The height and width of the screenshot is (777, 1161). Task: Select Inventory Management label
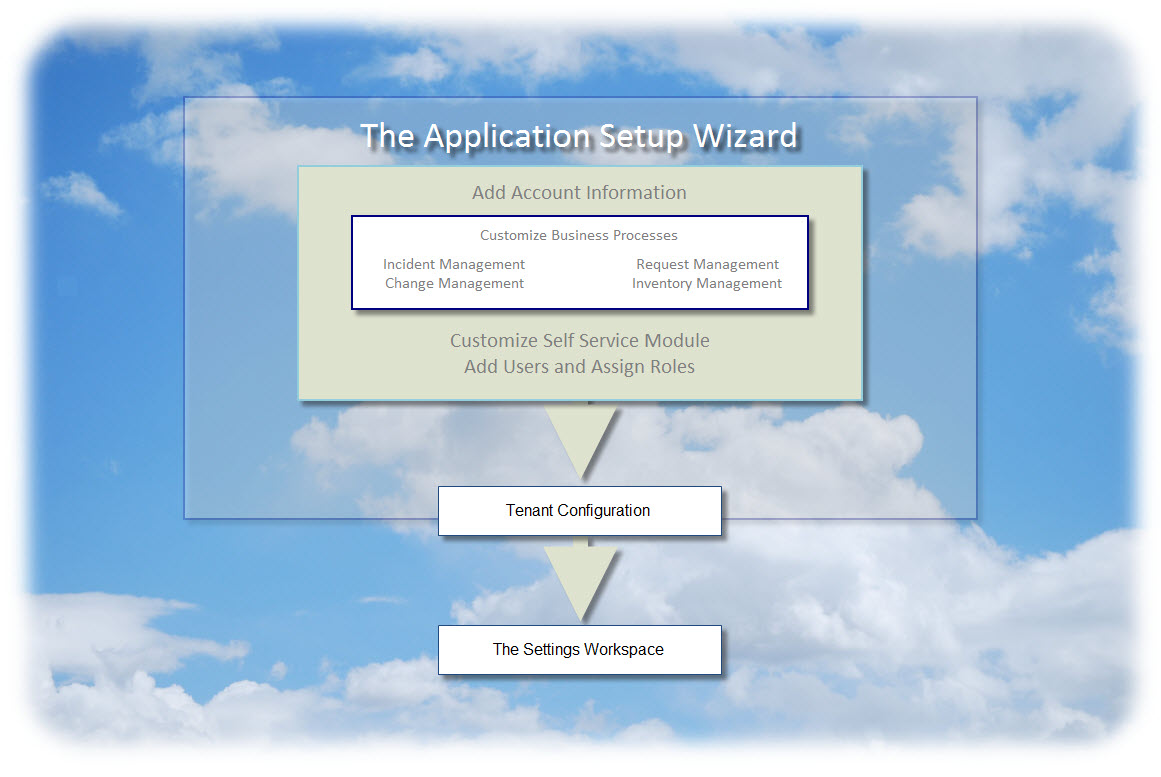tap(706, 284)
